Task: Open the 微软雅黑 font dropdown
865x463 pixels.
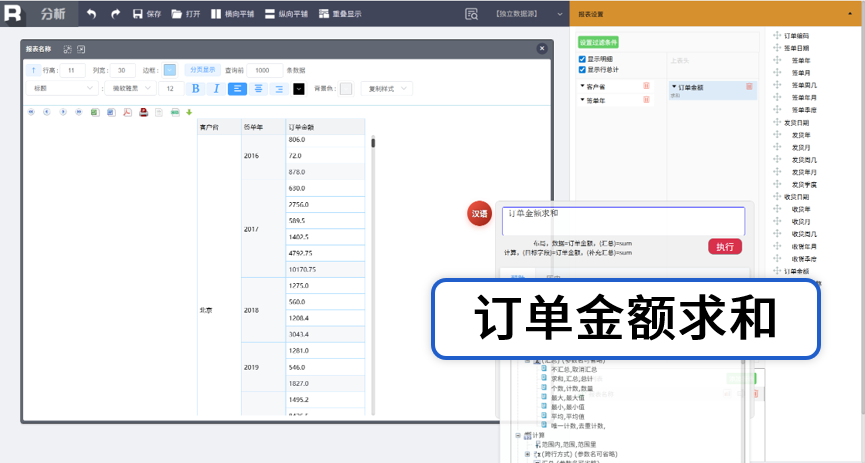Action: (x=131, y=89)
